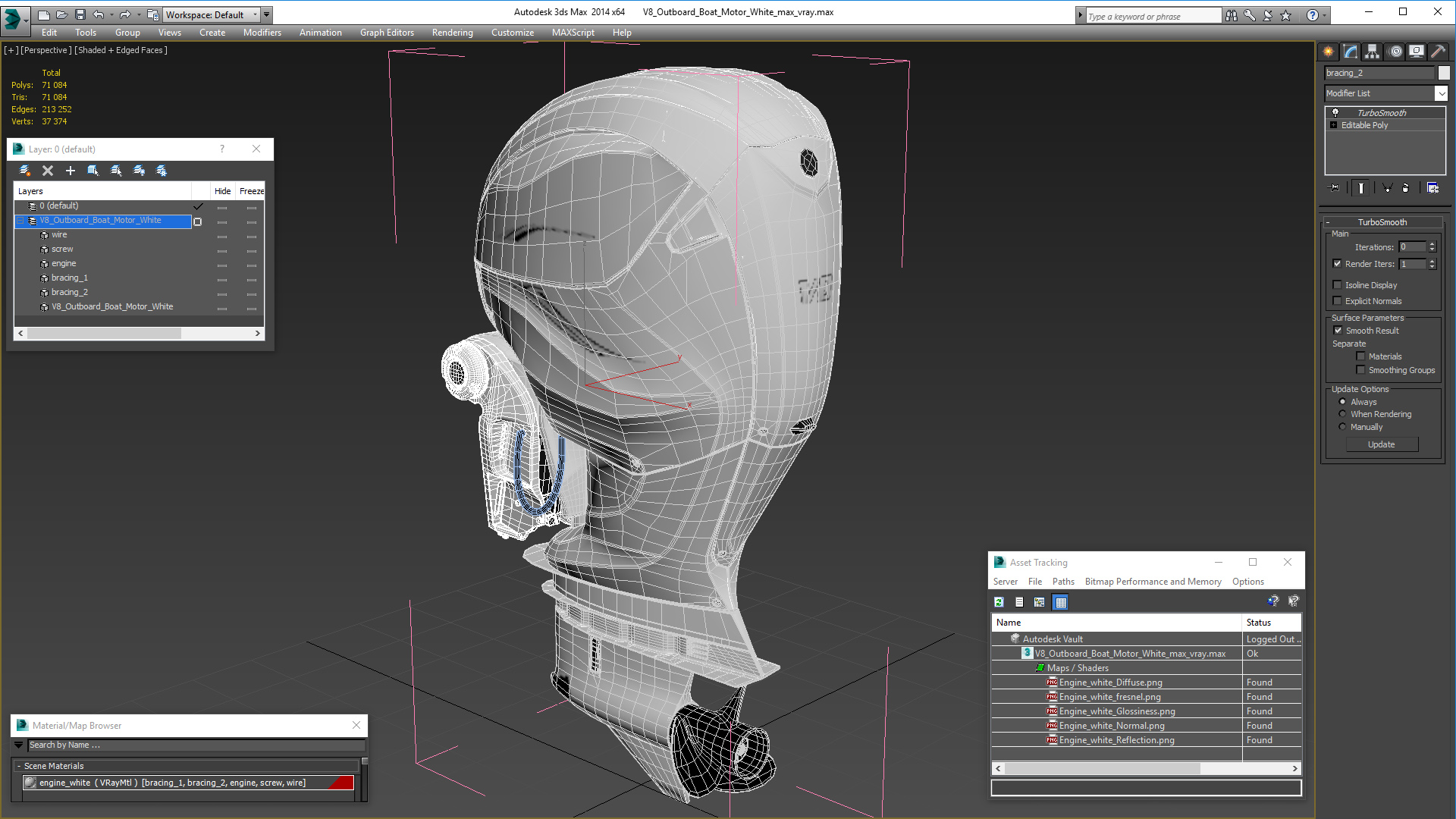Image resolution: width=1456 pixels, height=819 pixels.
Task: Click the bracing_2 object color swatch
Action: click(x=1444, y=73)
